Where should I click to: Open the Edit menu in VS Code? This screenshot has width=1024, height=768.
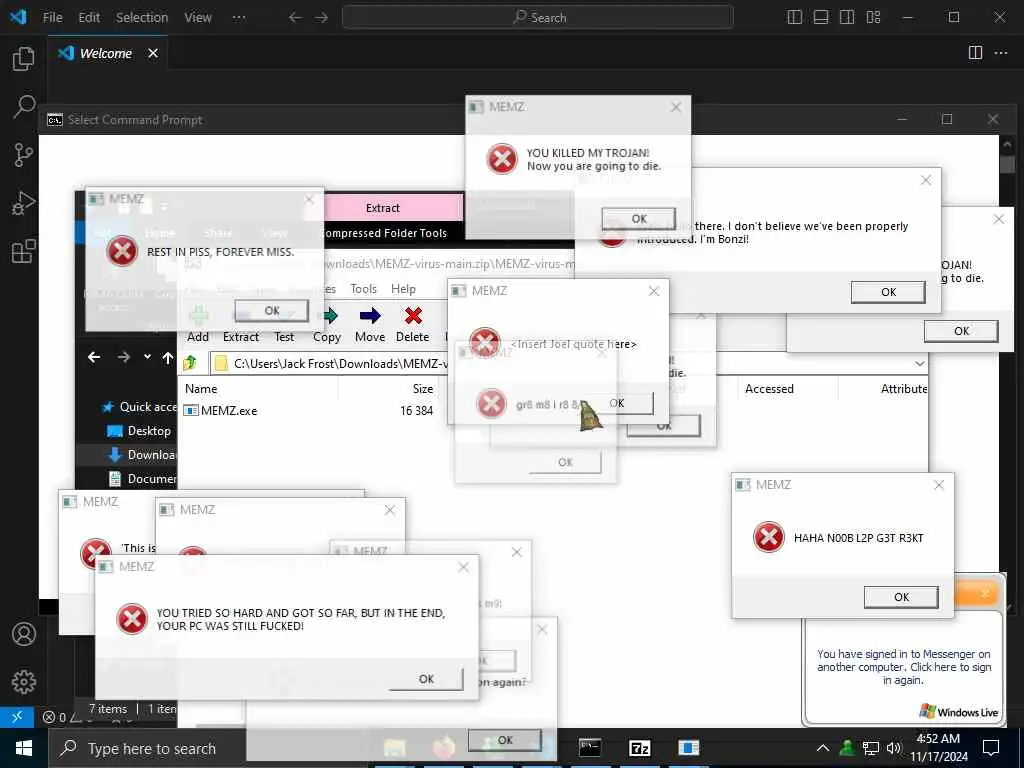tap(89, 18)
